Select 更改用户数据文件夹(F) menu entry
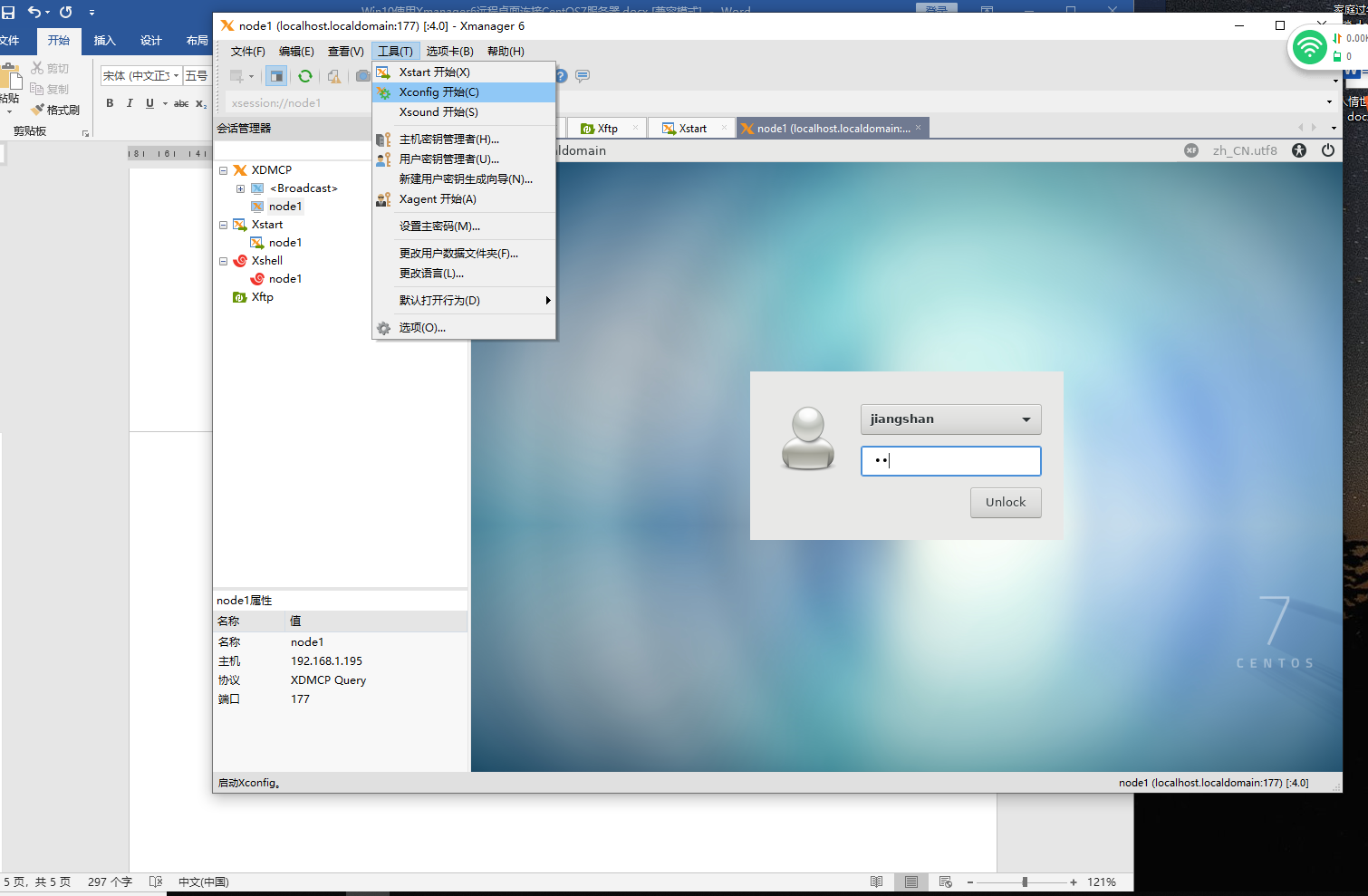This screenshot has width=1368, height=896. (464, 254)
